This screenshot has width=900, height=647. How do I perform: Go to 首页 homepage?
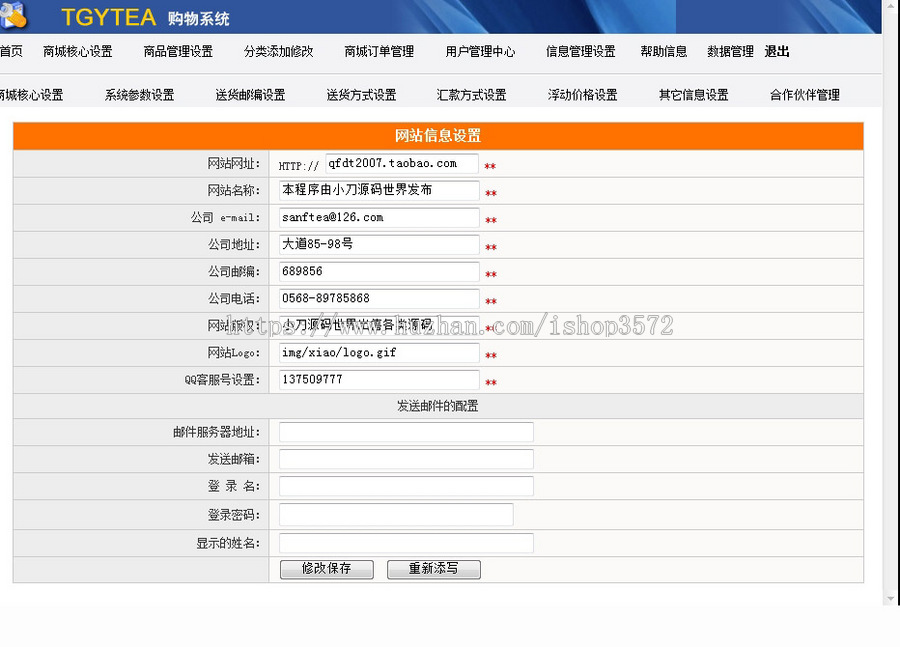(x=11, y=51)
